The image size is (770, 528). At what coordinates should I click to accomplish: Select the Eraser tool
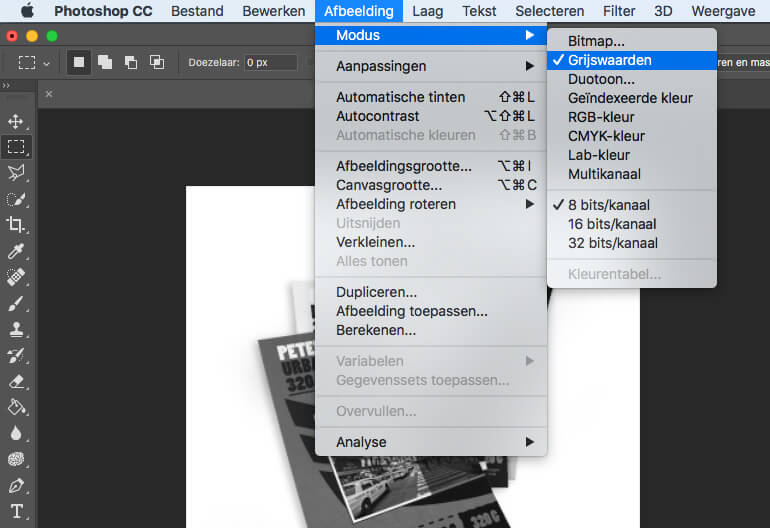[x=16, y=381]
